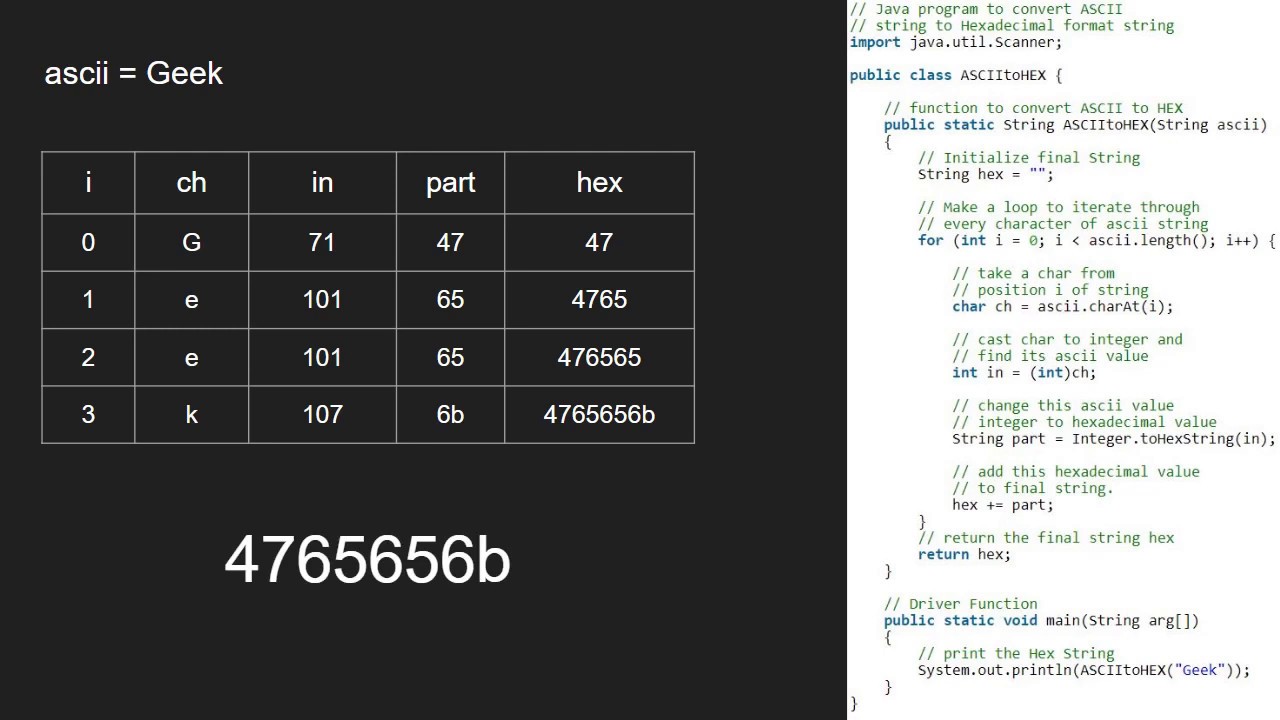
Task: Click the "47" cell under hex column
Action: [x=599, y=242]
